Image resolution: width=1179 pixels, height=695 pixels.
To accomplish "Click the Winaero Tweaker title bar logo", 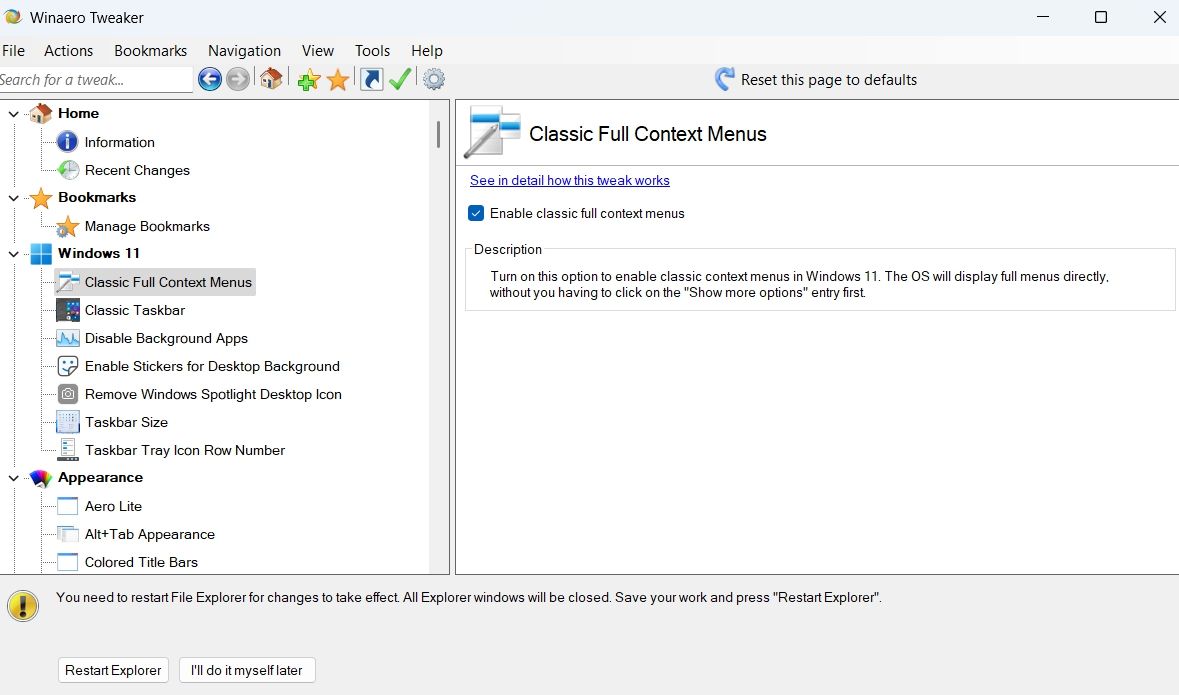I will (x=13, y=16).
